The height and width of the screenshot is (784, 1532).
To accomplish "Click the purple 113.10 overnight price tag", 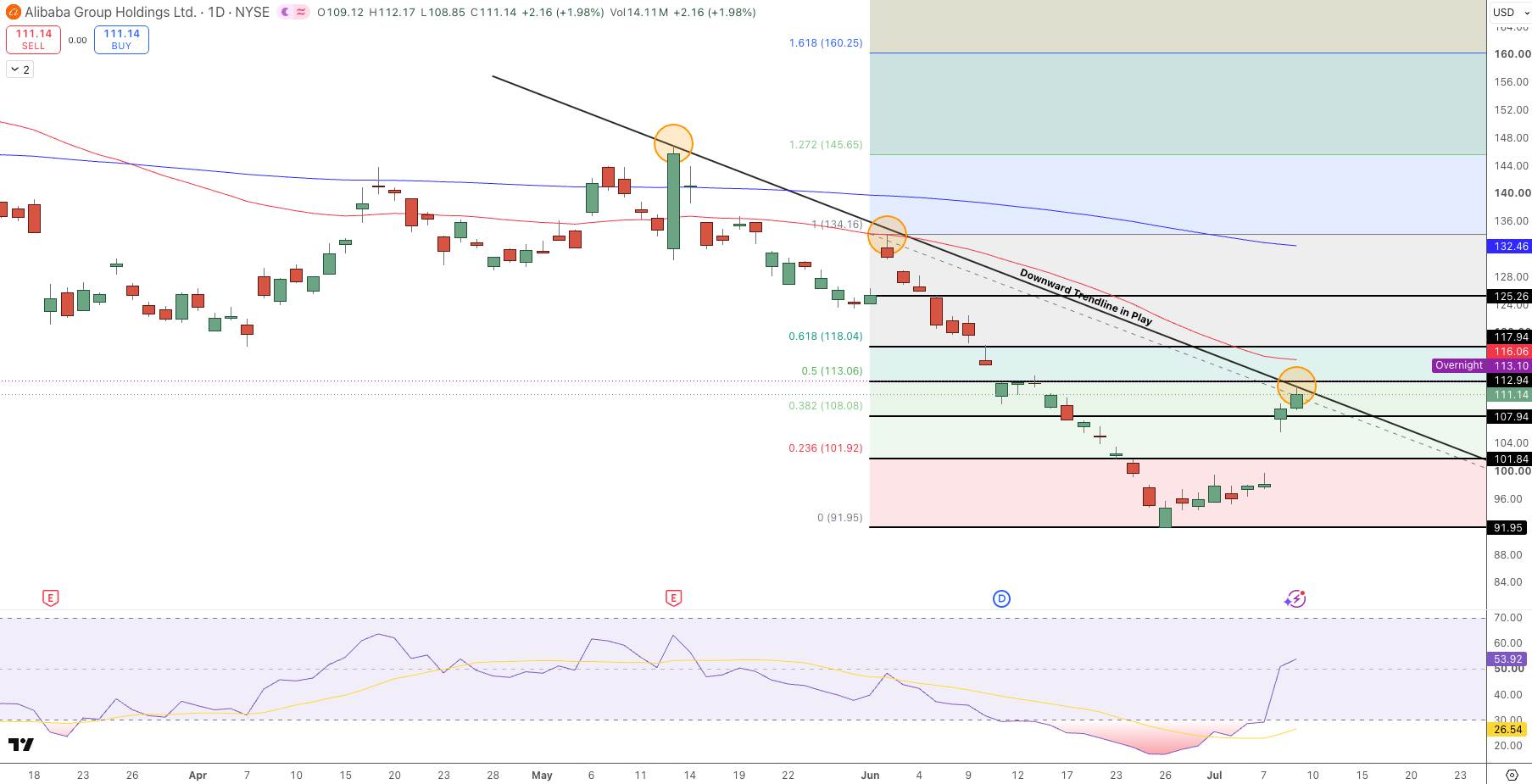I will click(1511, 366).
